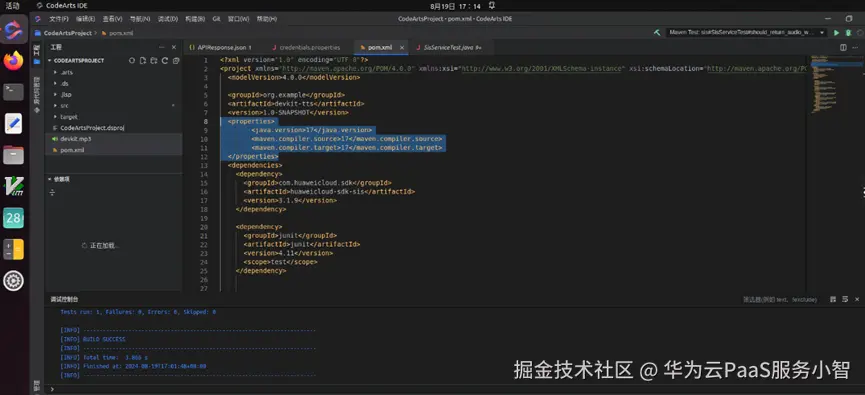Click the debug console filter field
Image resolution: width=865 pixels, height=395 pixels.
point(780,300)
